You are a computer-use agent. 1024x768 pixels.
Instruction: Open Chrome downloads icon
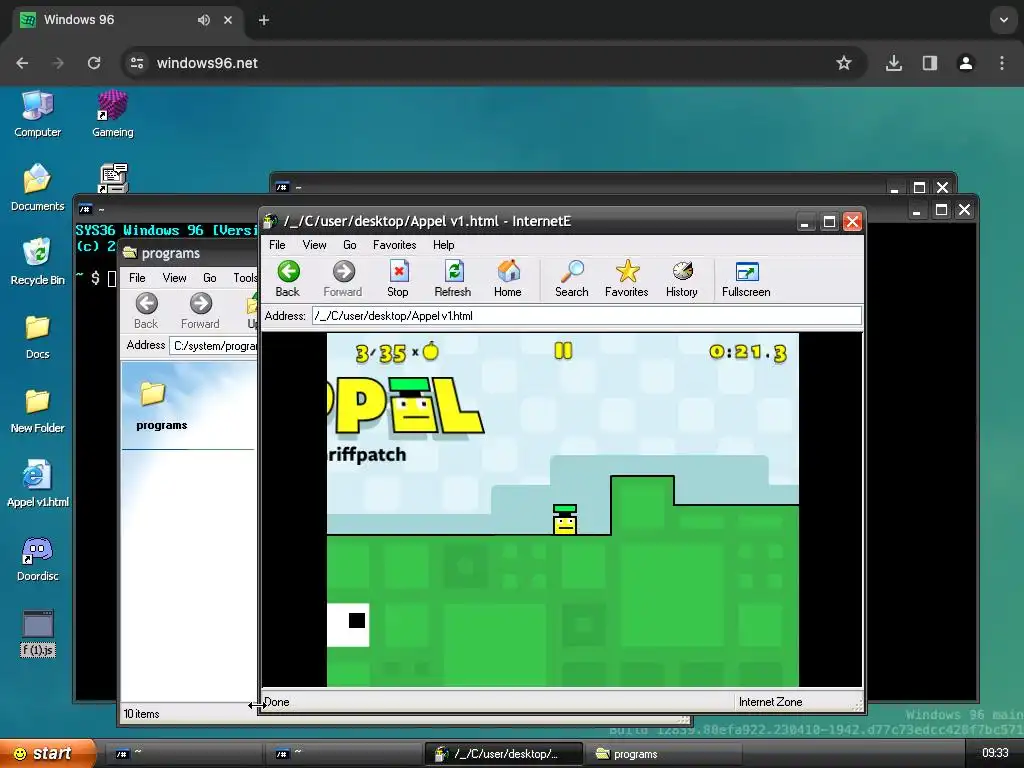(x=893, y=63)
